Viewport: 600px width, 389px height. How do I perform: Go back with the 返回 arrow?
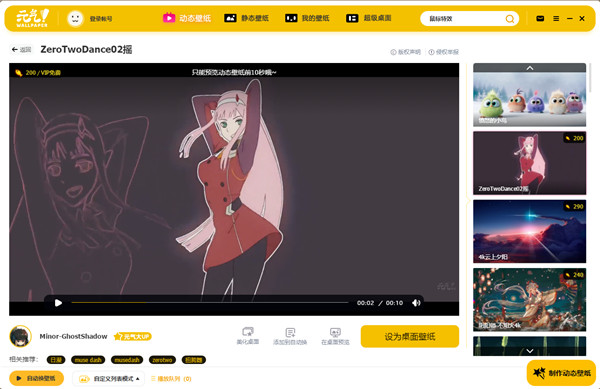coord(21,49)
